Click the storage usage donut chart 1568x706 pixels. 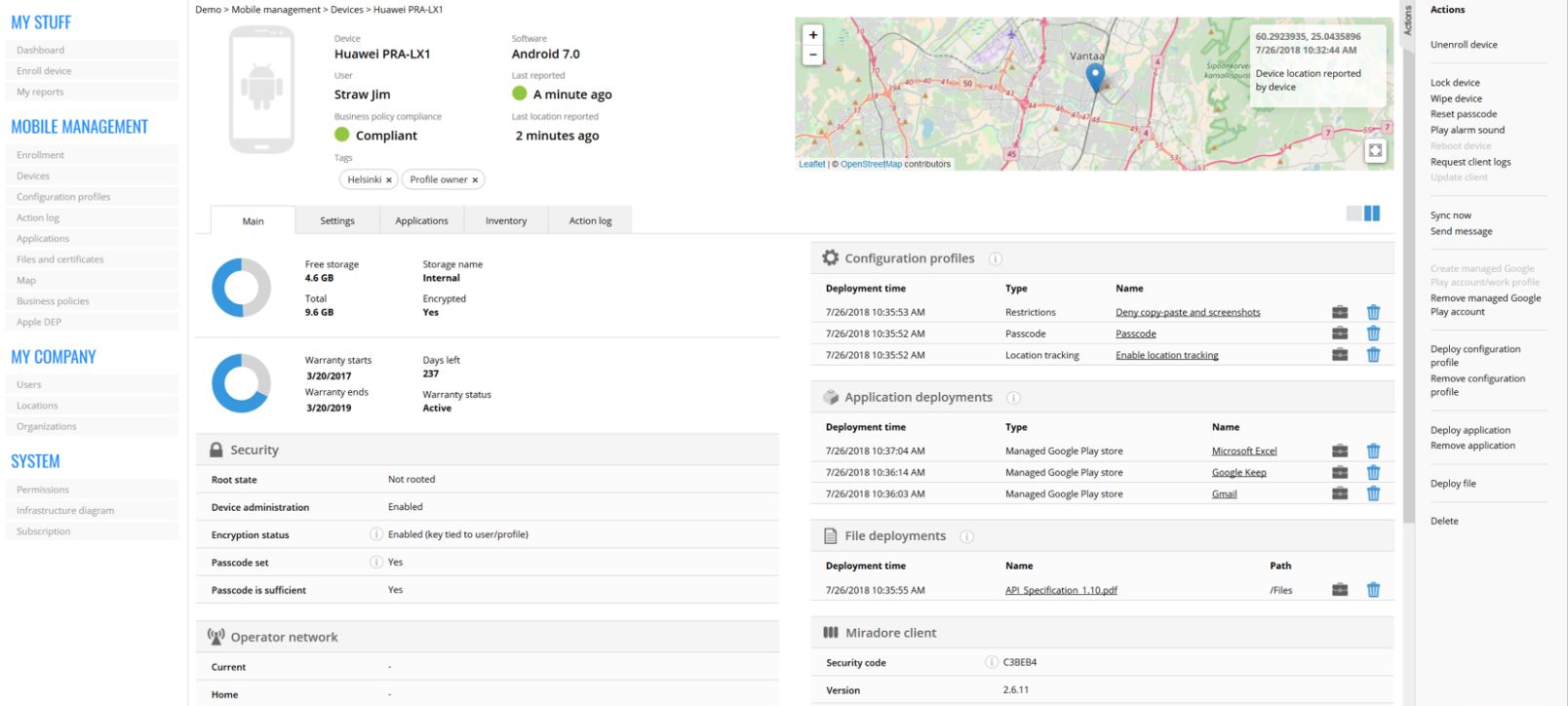[x=241, y=288]
